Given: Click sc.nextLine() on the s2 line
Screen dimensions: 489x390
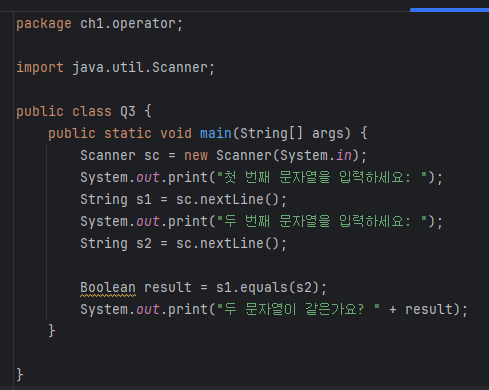Looking at the screenshot, I should [x=227, y=244].
